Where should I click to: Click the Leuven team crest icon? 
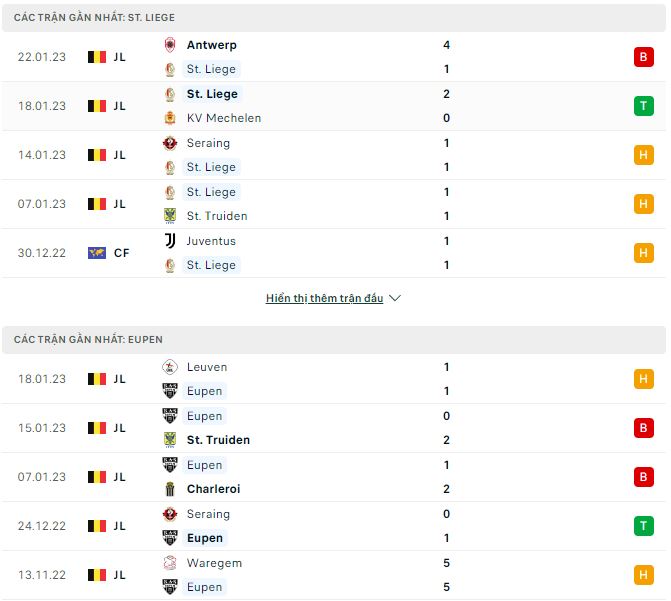pyautogui.click(x=169, y=367)
